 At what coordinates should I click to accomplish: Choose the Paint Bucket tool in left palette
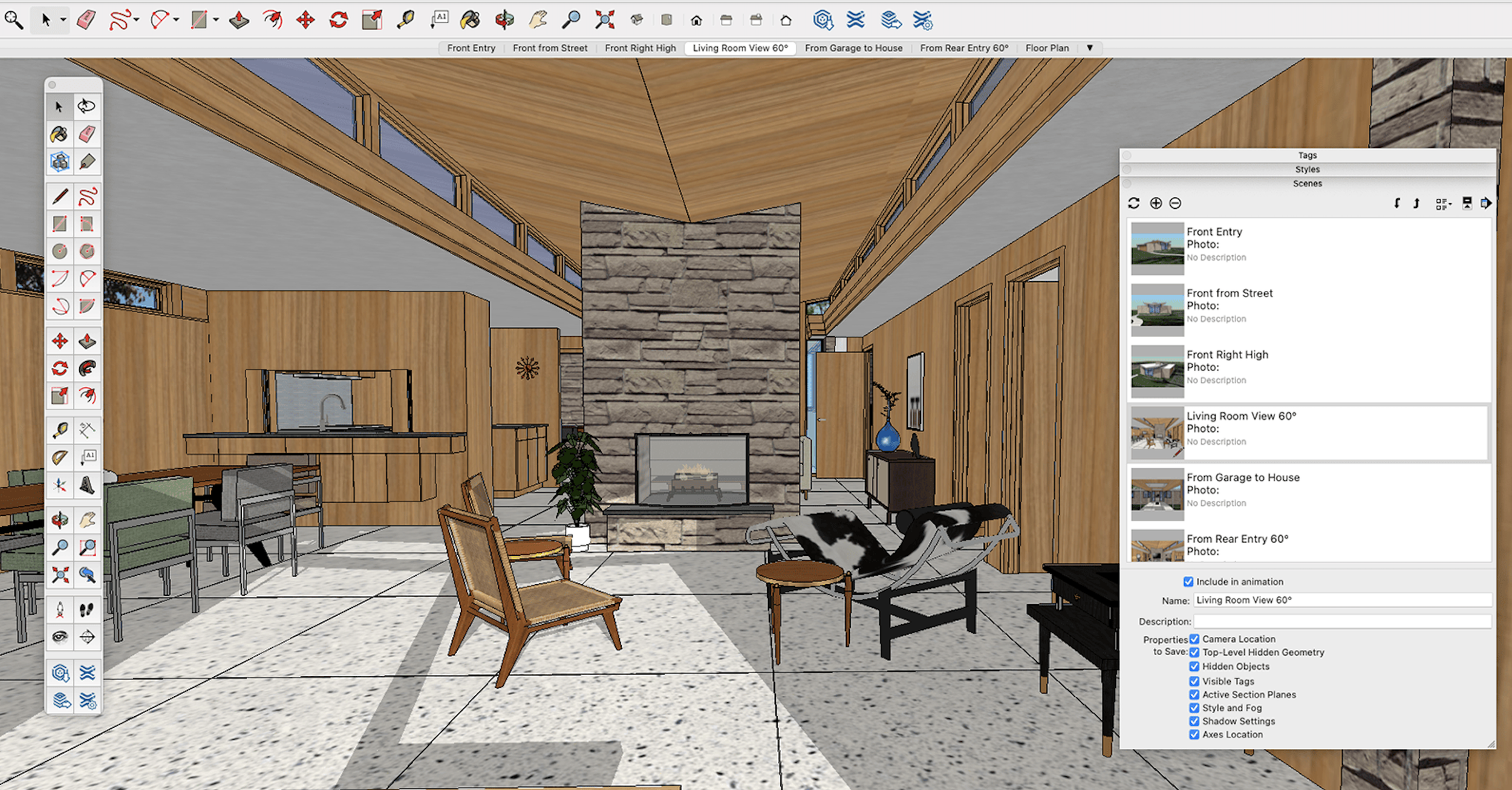59,134
